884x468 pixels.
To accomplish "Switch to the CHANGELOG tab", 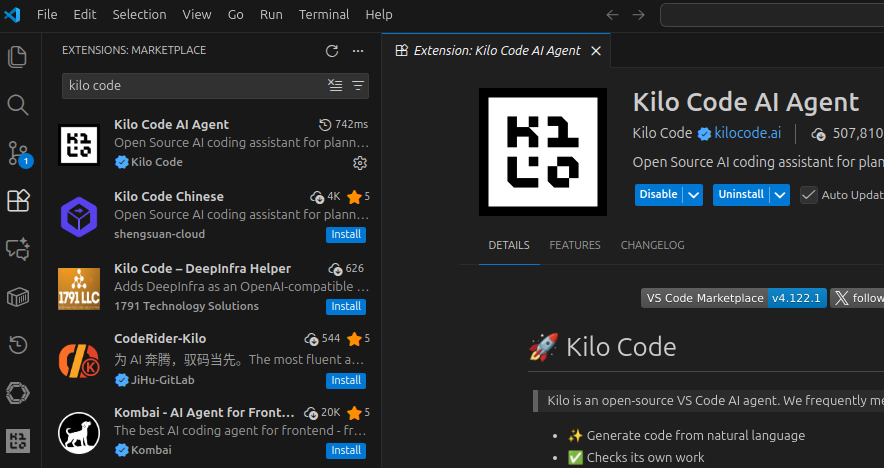I will tap(652, 245).
